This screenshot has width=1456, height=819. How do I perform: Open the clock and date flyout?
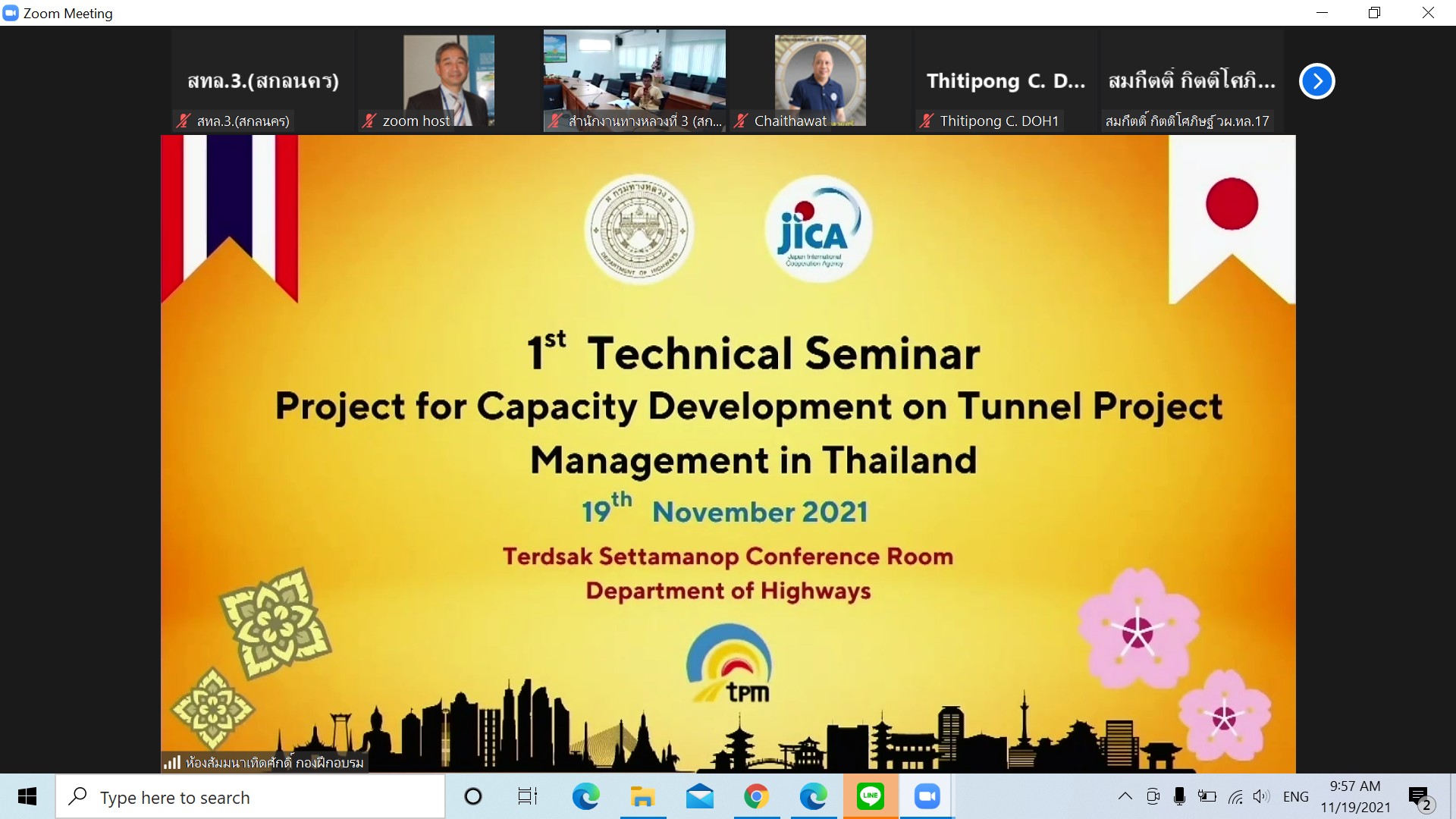pyautogui.click(x=1355, y=797)
